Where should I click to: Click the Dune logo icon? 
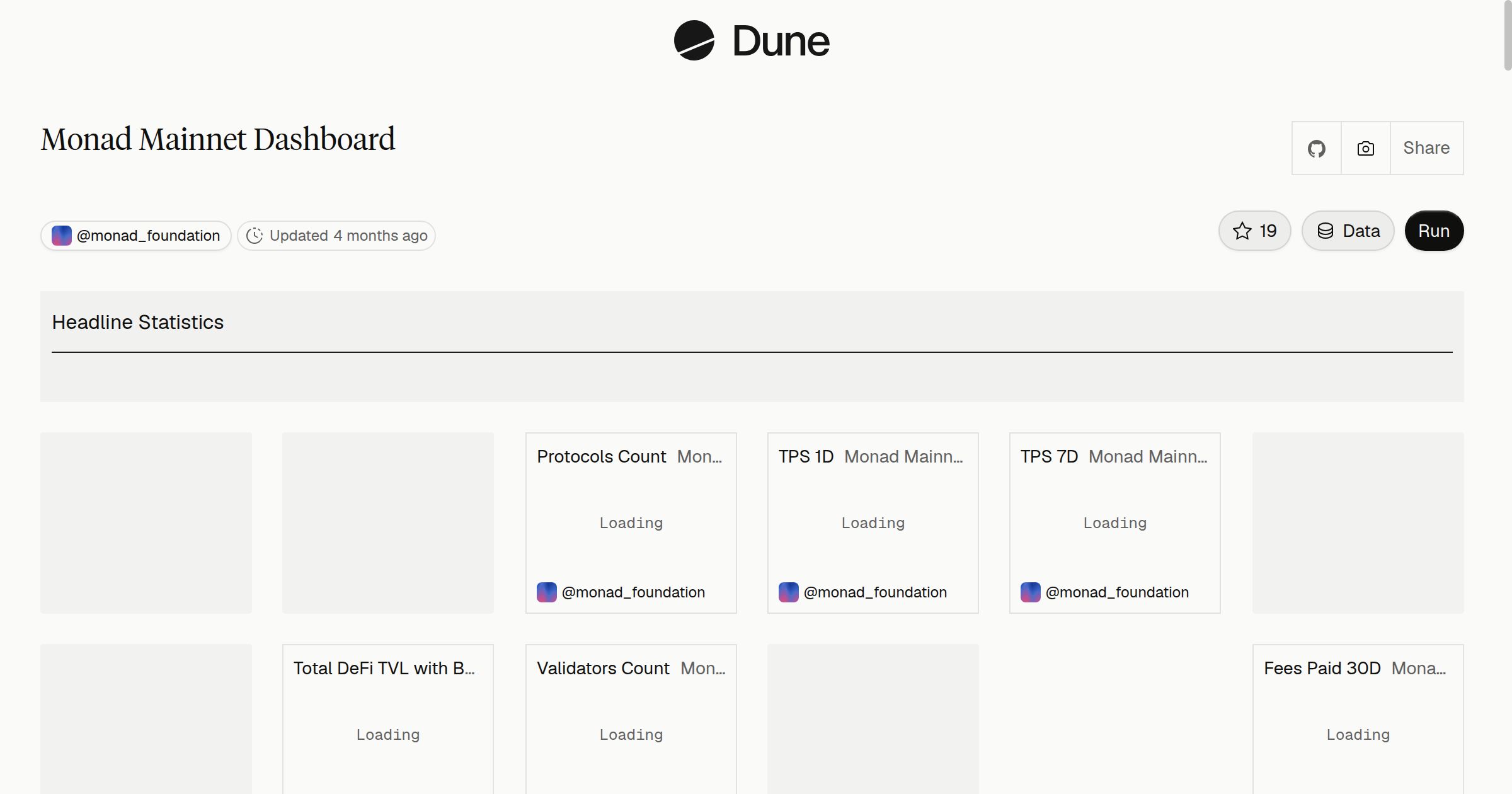click(x=694, y=40)
